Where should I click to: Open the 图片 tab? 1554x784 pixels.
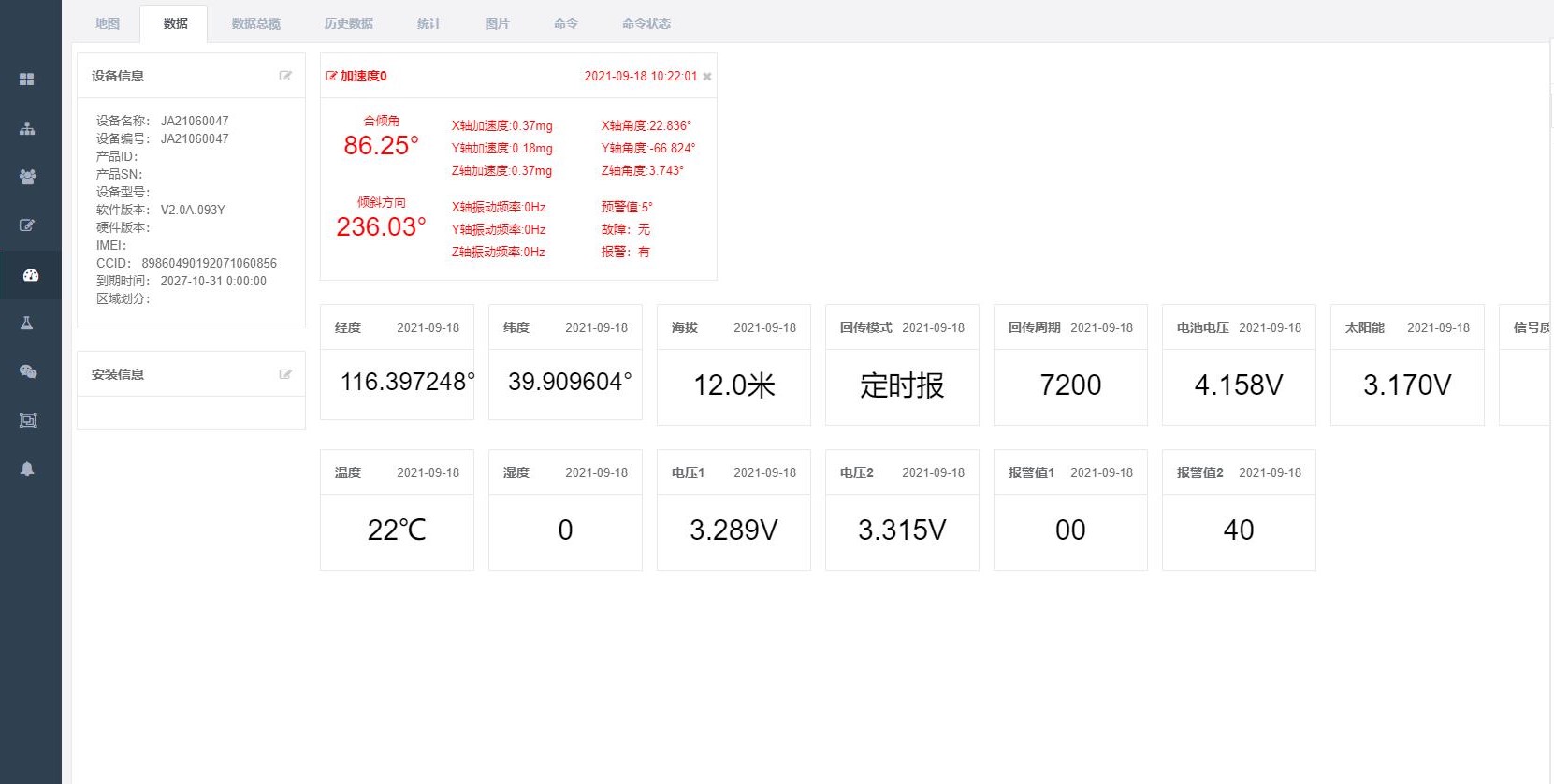click(x=497, y=23)
